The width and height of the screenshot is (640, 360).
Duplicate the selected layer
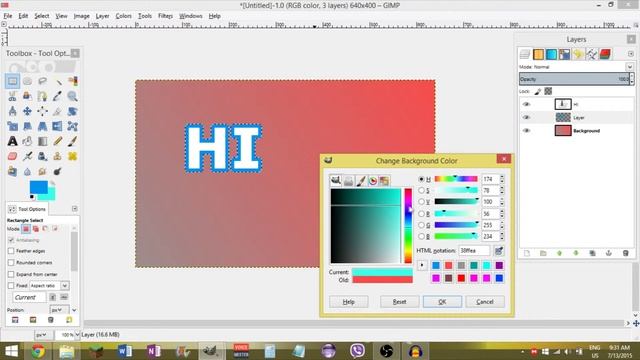[592, 253]
